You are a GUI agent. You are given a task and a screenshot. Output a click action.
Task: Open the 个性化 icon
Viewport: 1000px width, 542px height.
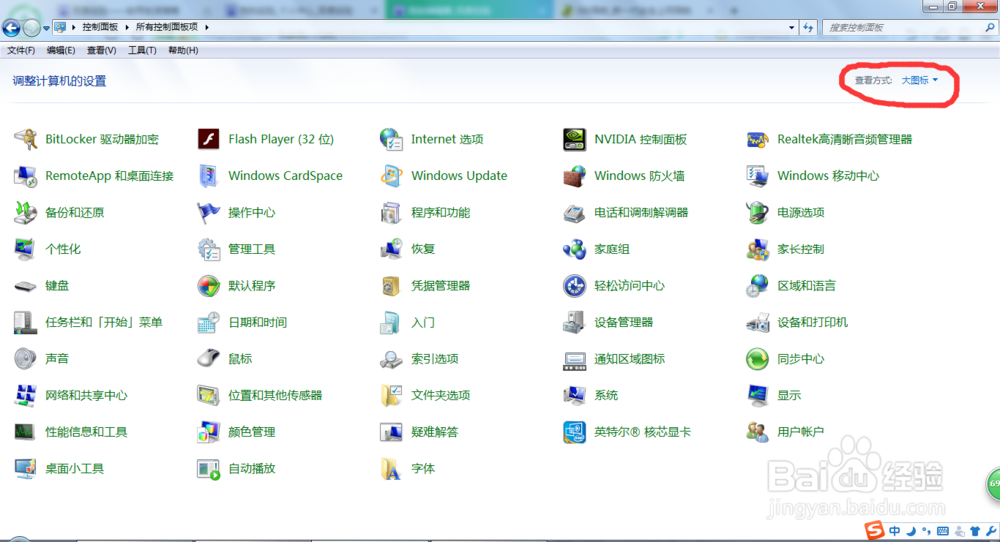click(x=26, y=249)
